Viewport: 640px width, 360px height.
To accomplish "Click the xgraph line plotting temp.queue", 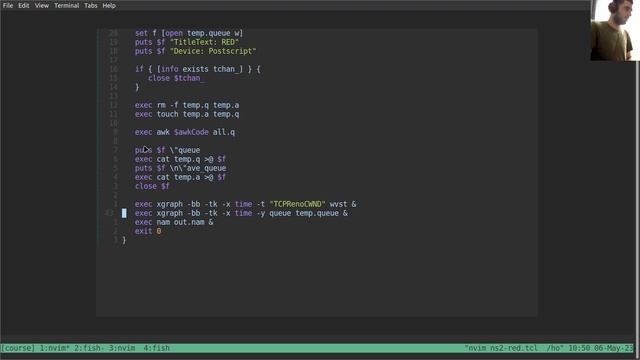I will tap(241, 213).
